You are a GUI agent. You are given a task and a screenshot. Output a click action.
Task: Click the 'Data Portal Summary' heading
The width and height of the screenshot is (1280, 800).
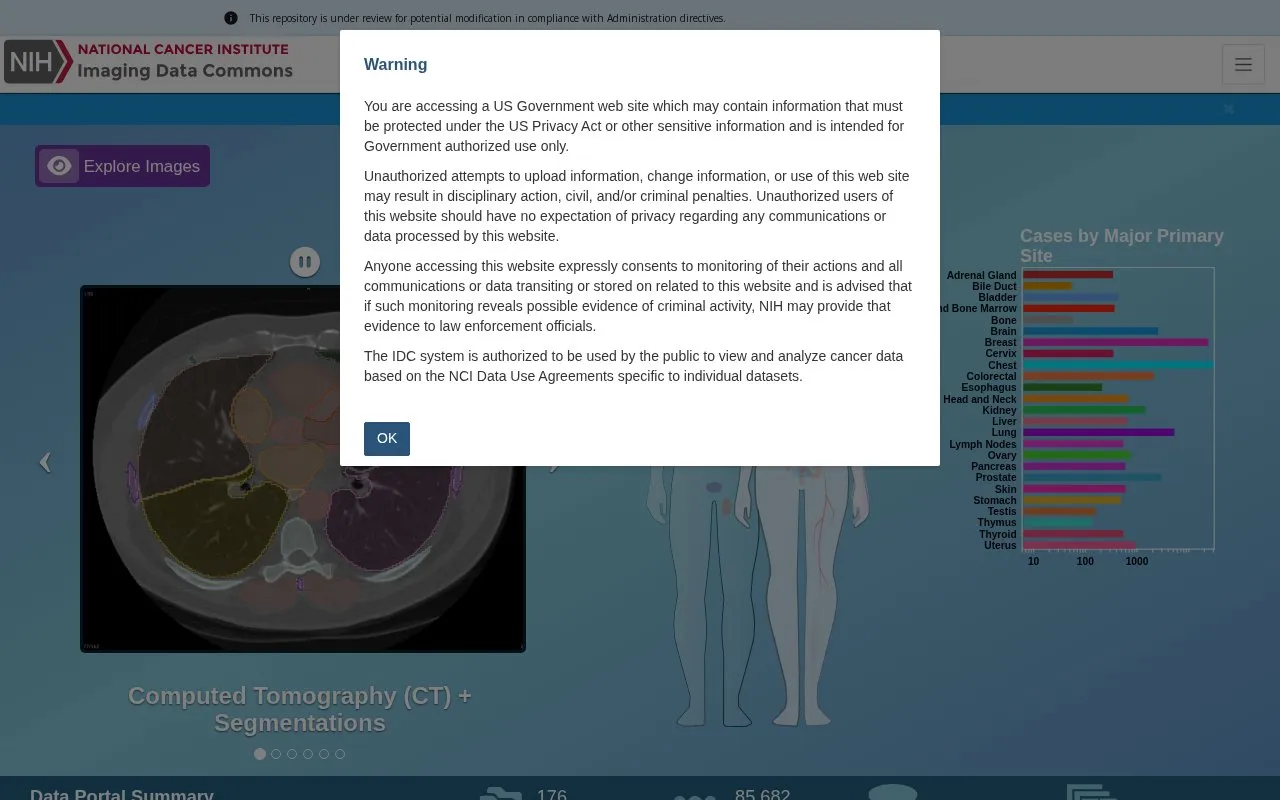(x=121, y=794)
